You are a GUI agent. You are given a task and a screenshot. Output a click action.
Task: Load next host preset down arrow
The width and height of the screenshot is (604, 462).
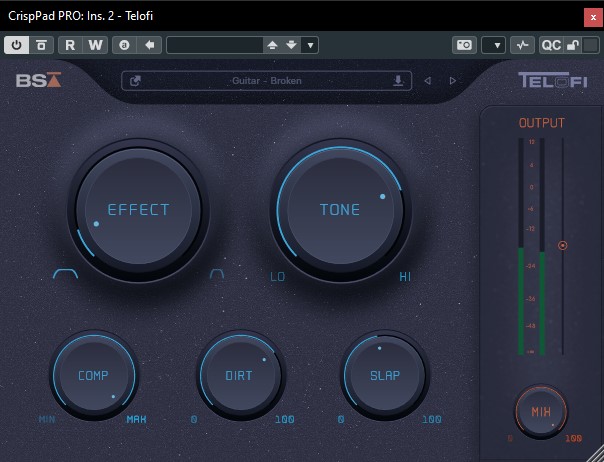(x=292, y=45)
